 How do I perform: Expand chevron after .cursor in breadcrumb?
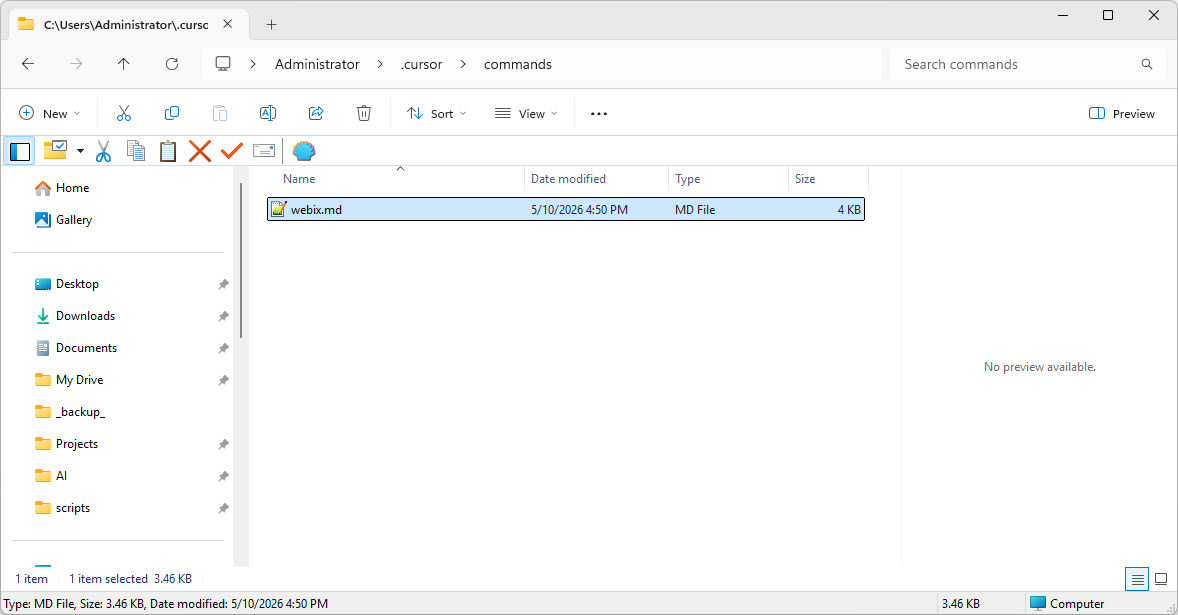click(x=463, y=64)
